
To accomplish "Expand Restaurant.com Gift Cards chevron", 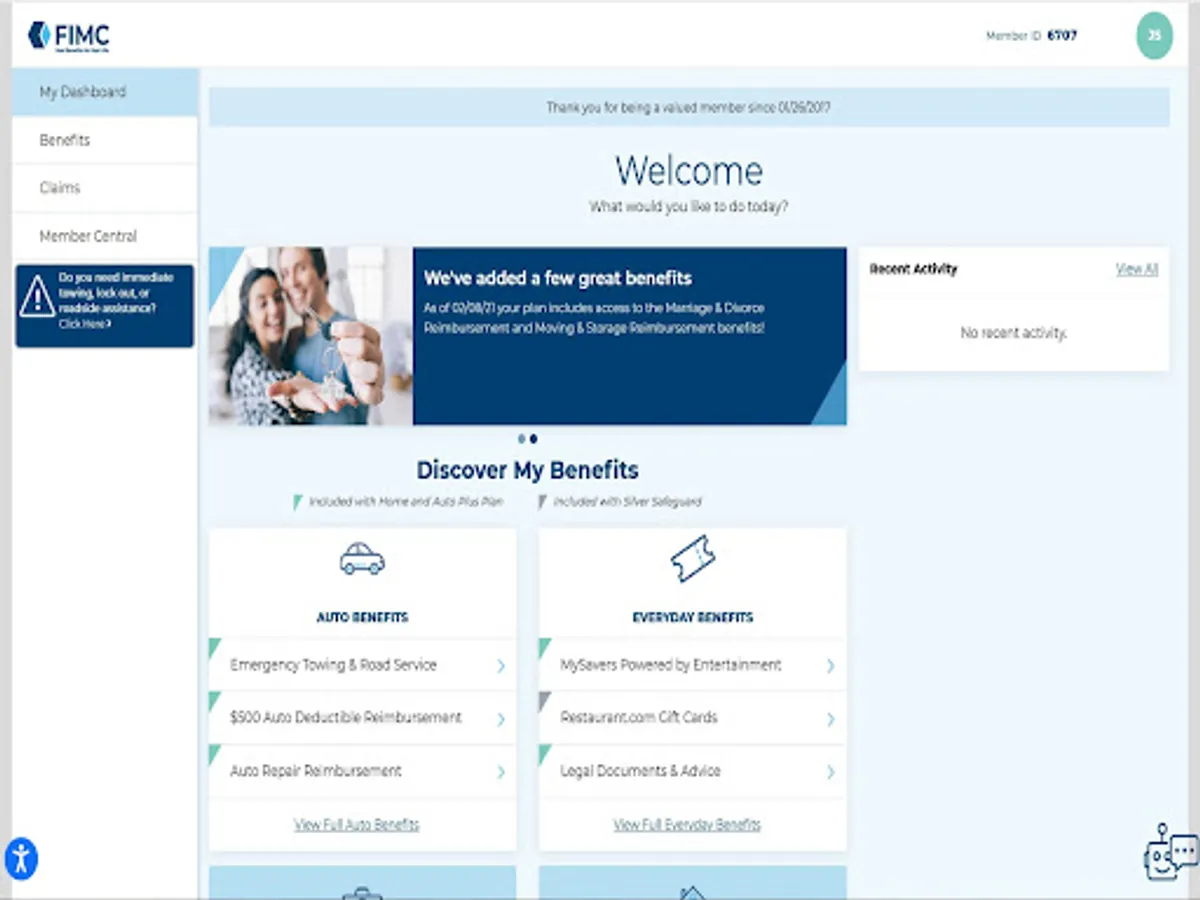I will 830,719.
